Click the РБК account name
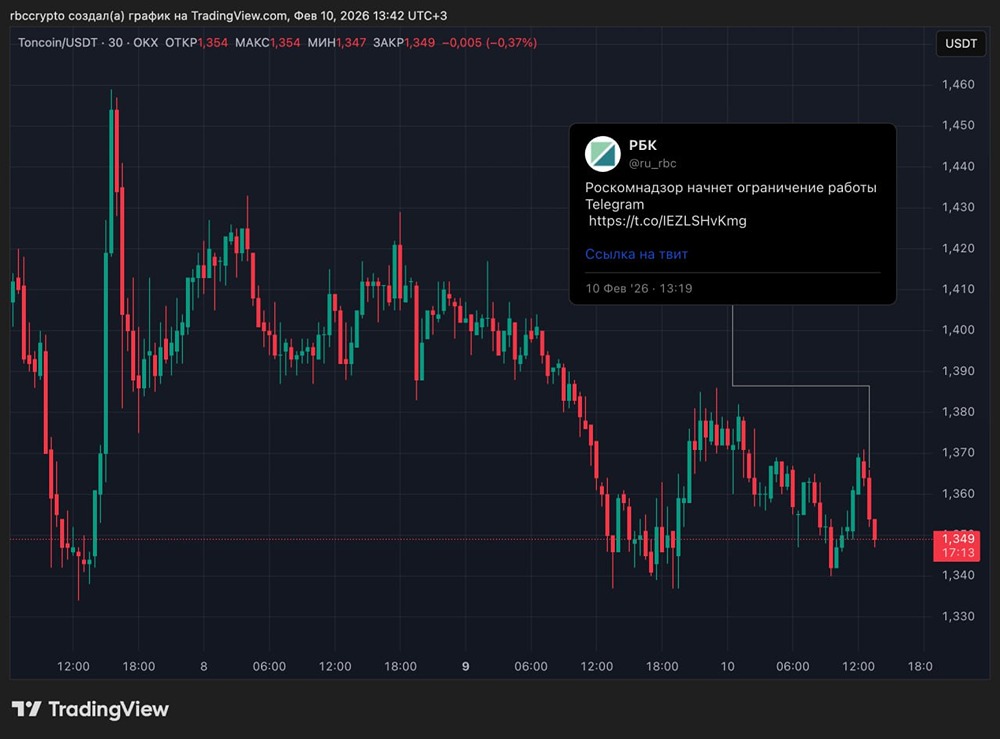The height and width of the screenshot is (739, 1000). (x=643, y=145)
